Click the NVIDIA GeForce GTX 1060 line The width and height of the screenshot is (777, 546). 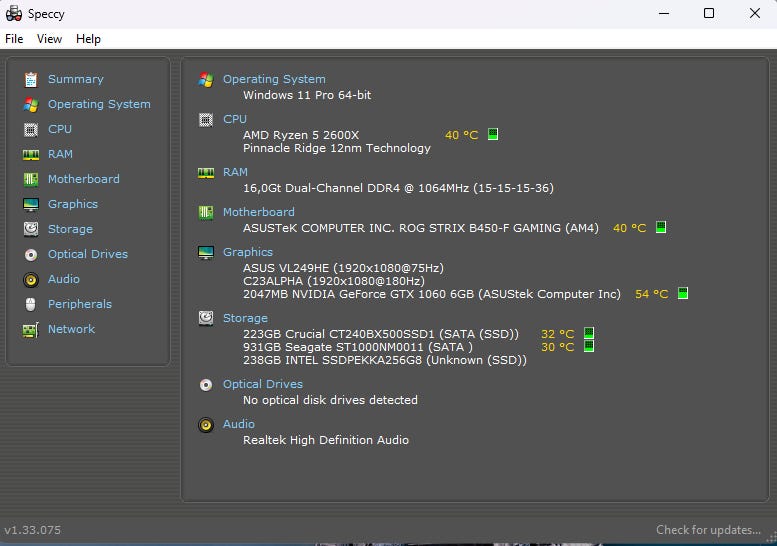pyautogui.click(x=432, y=294)
